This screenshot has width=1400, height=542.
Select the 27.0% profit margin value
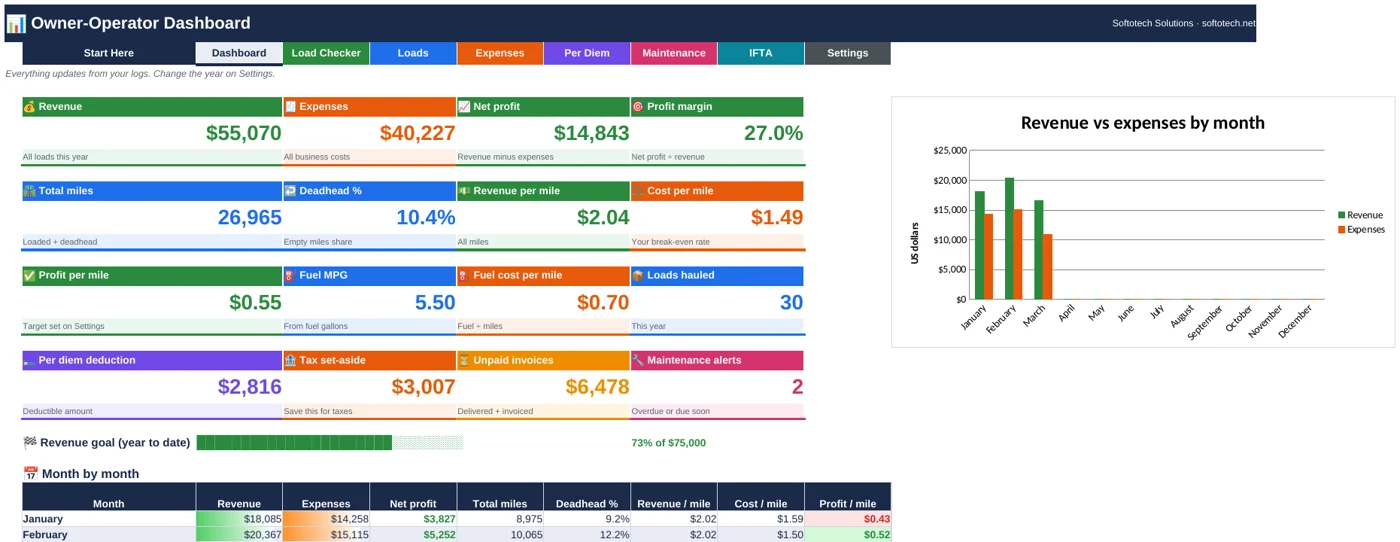pyautogui.click(x=773, y=133)
